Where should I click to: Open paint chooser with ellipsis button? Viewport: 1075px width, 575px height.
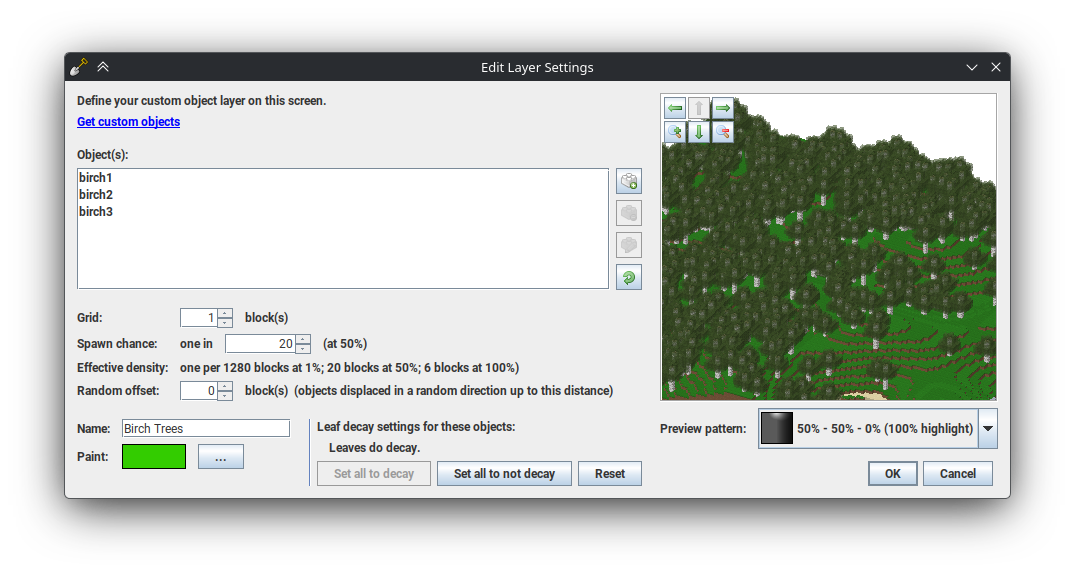click(221, 457)
